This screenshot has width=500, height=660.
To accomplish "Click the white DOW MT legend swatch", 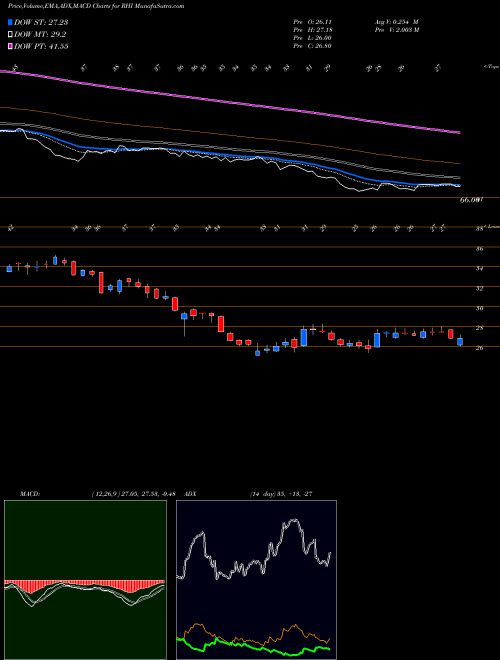I will pyautogui.click(x=10, y=35).
